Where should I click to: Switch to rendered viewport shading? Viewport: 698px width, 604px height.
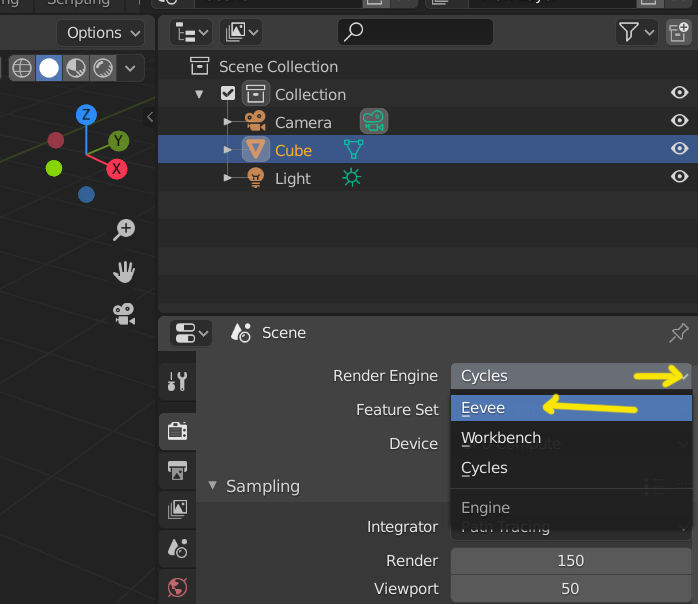pyautogui.click(x=103, y=68)
